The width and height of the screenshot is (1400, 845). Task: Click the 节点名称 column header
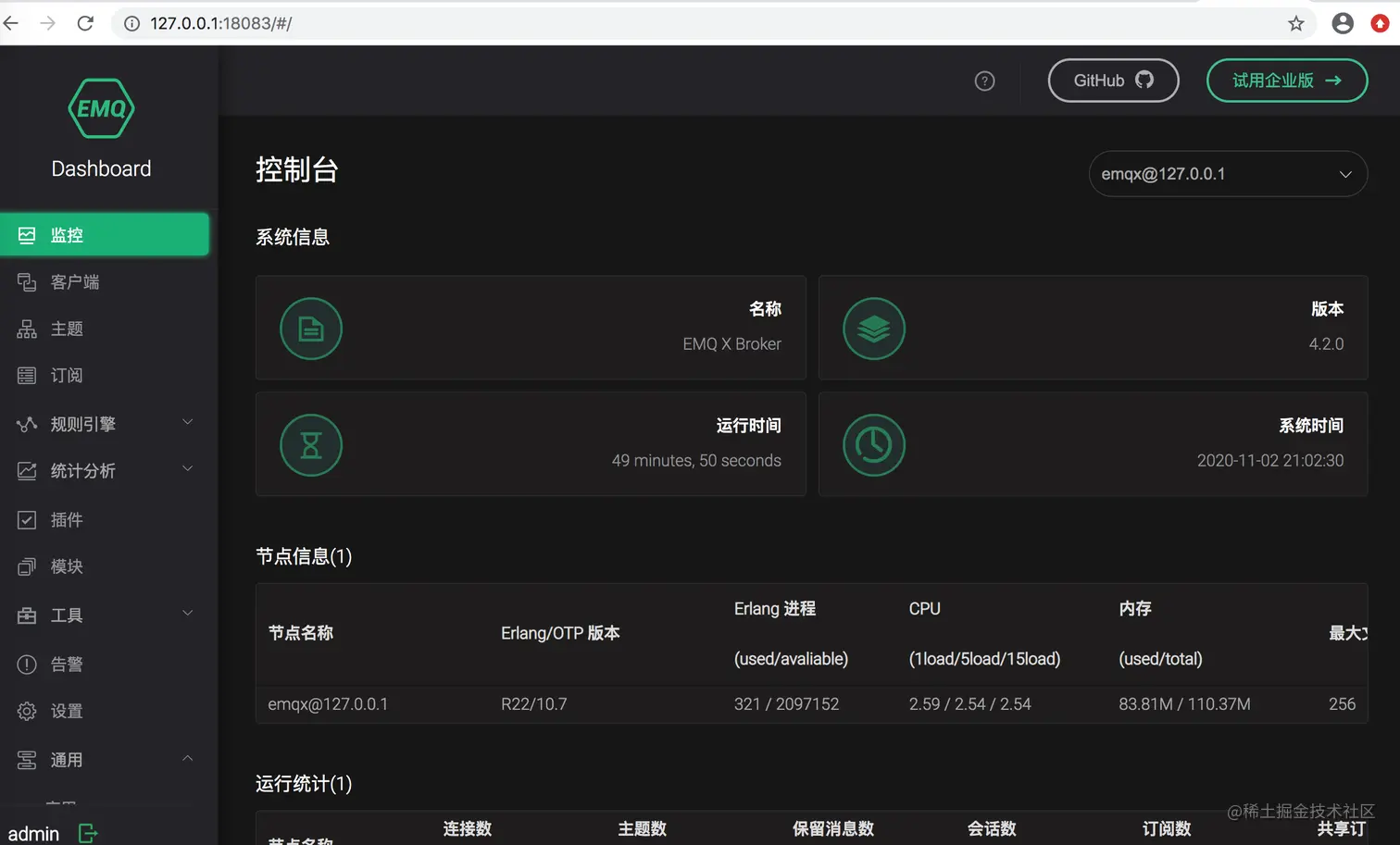click(301, 633)
